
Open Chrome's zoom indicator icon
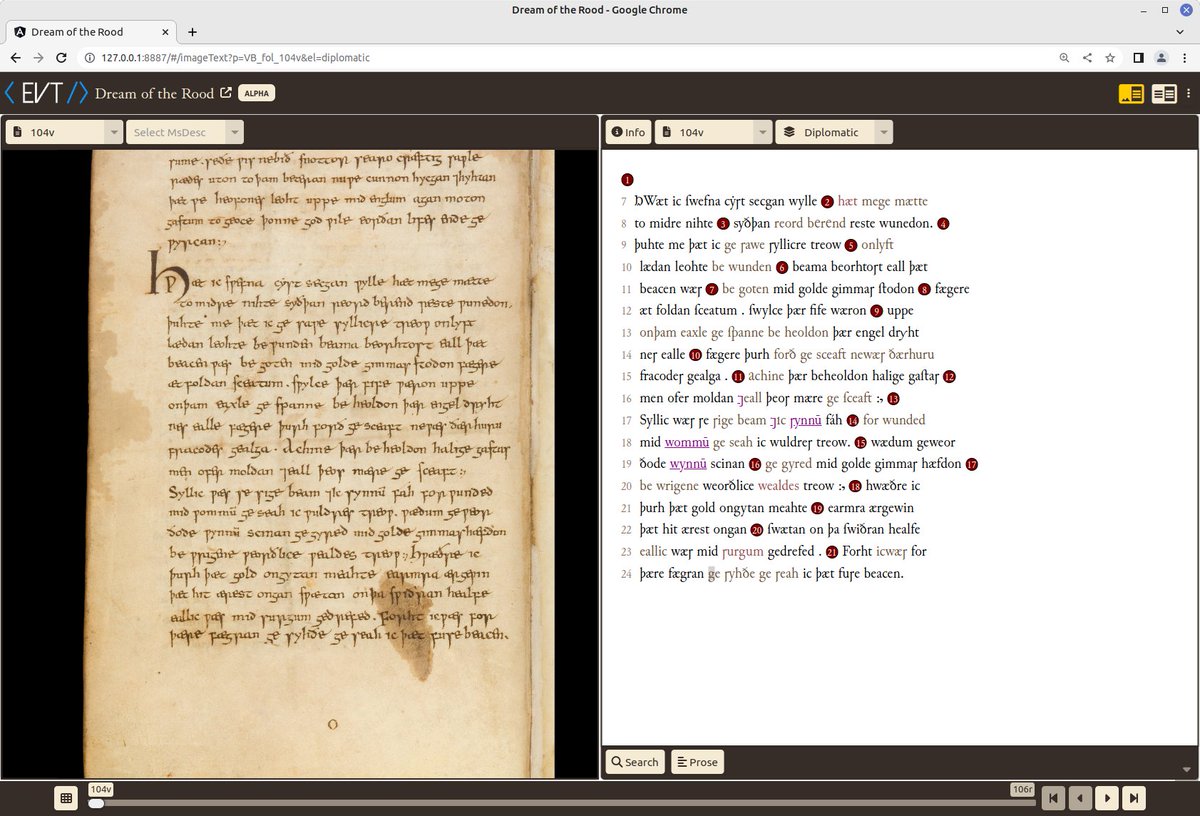[x=1064, y=58]
